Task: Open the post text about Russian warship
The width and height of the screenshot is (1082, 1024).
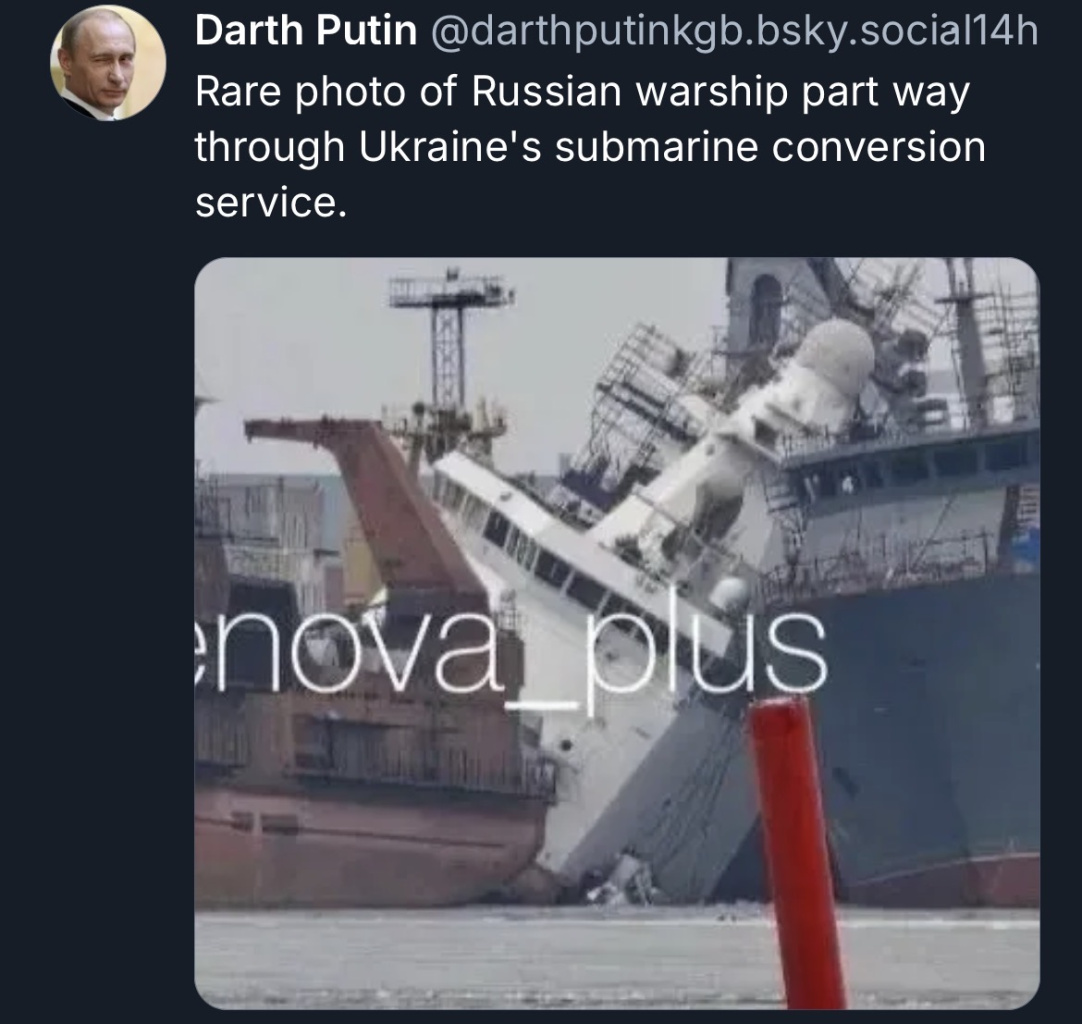Action: pyautogui.click(x=590, y=147)
